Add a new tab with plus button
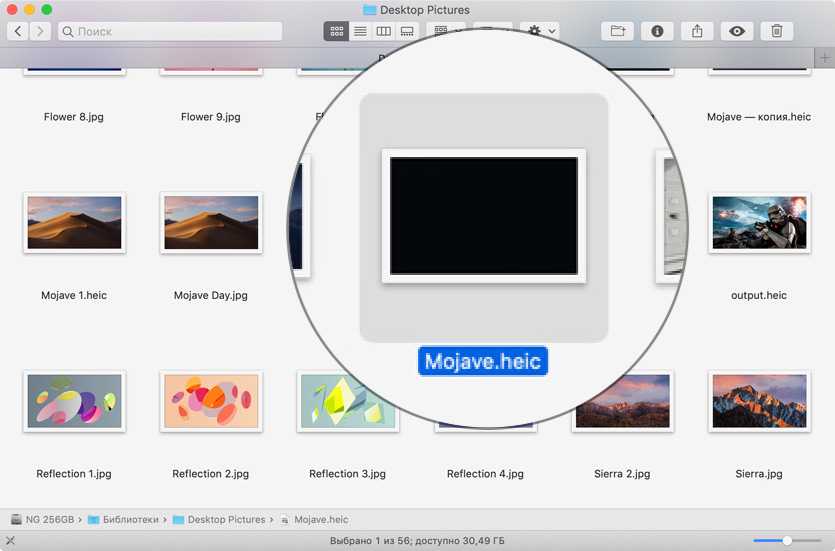This screenshot has height=551, width=835. [824, 58]
